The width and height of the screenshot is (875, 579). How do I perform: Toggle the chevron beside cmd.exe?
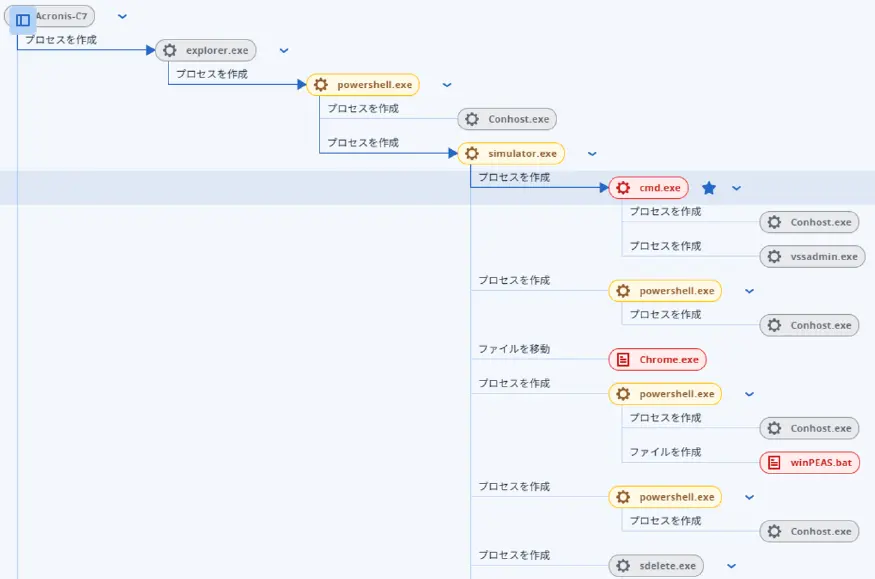click(x=737, y=188)
